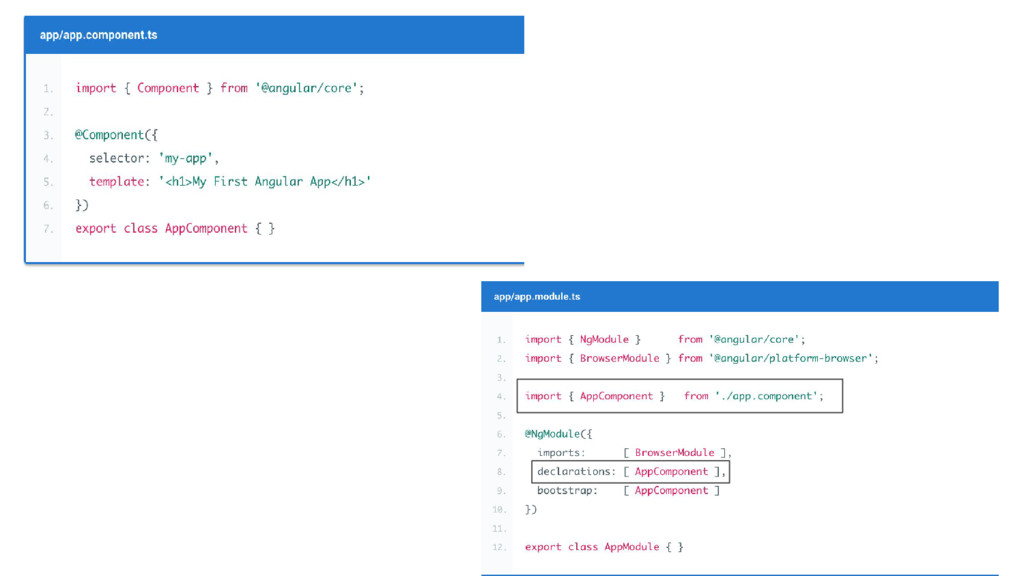Viewport: 1024px width, 576px height.
Task: Click line number 12 in app.module.ts
Action: (x=499, y=547)
